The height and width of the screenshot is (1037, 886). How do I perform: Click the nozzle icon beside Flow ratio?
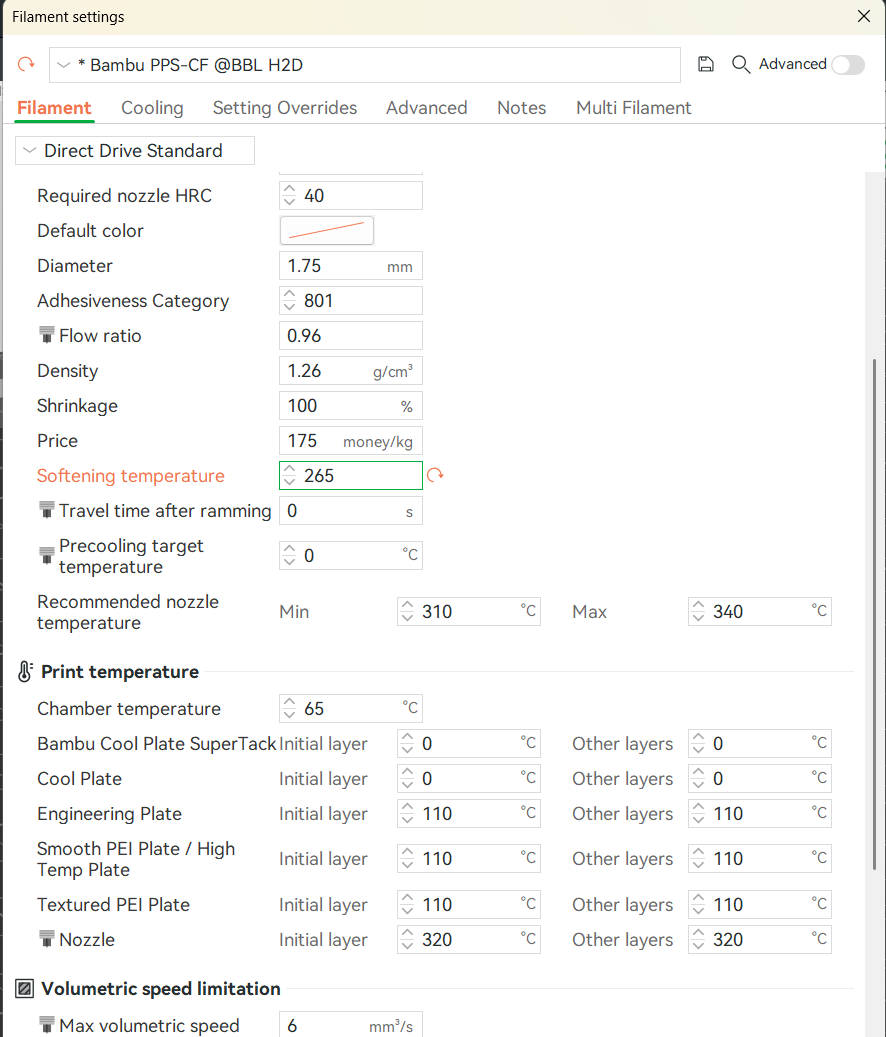pos(46,335)
